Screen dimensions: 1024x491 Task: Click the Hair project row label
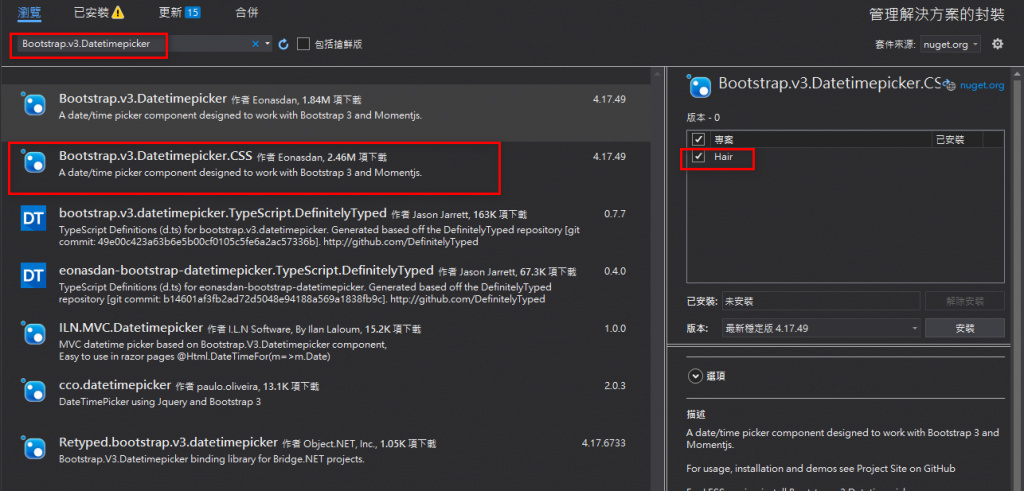[x=723, y=157]
